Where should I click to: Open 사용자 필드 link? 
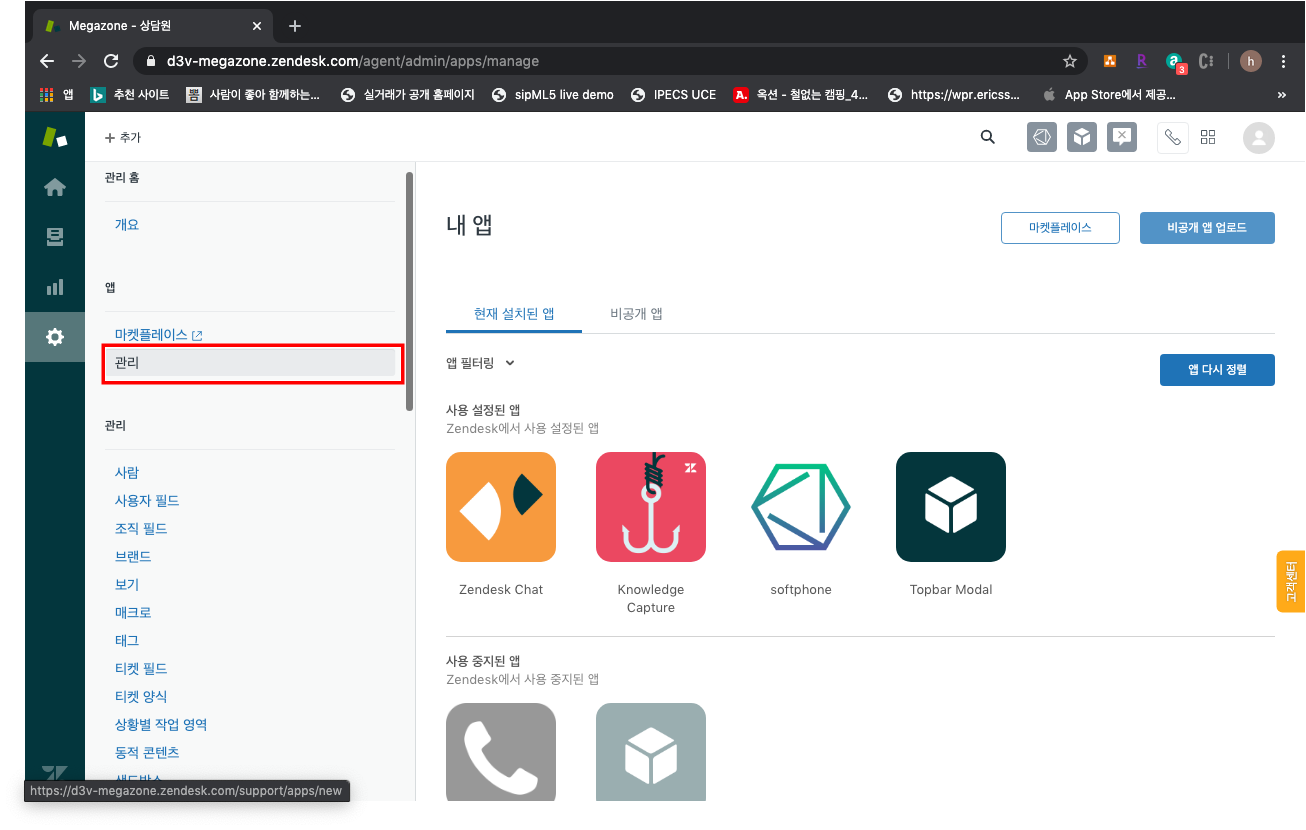[x=147, y=500]
